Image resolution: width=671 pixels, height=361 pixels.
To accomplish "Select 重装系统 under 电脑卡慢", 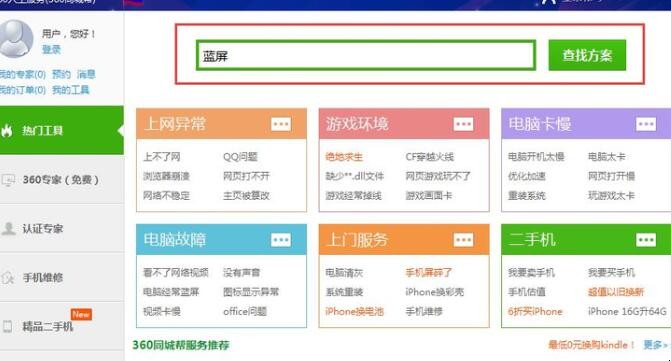I will (x=527, y=196).
